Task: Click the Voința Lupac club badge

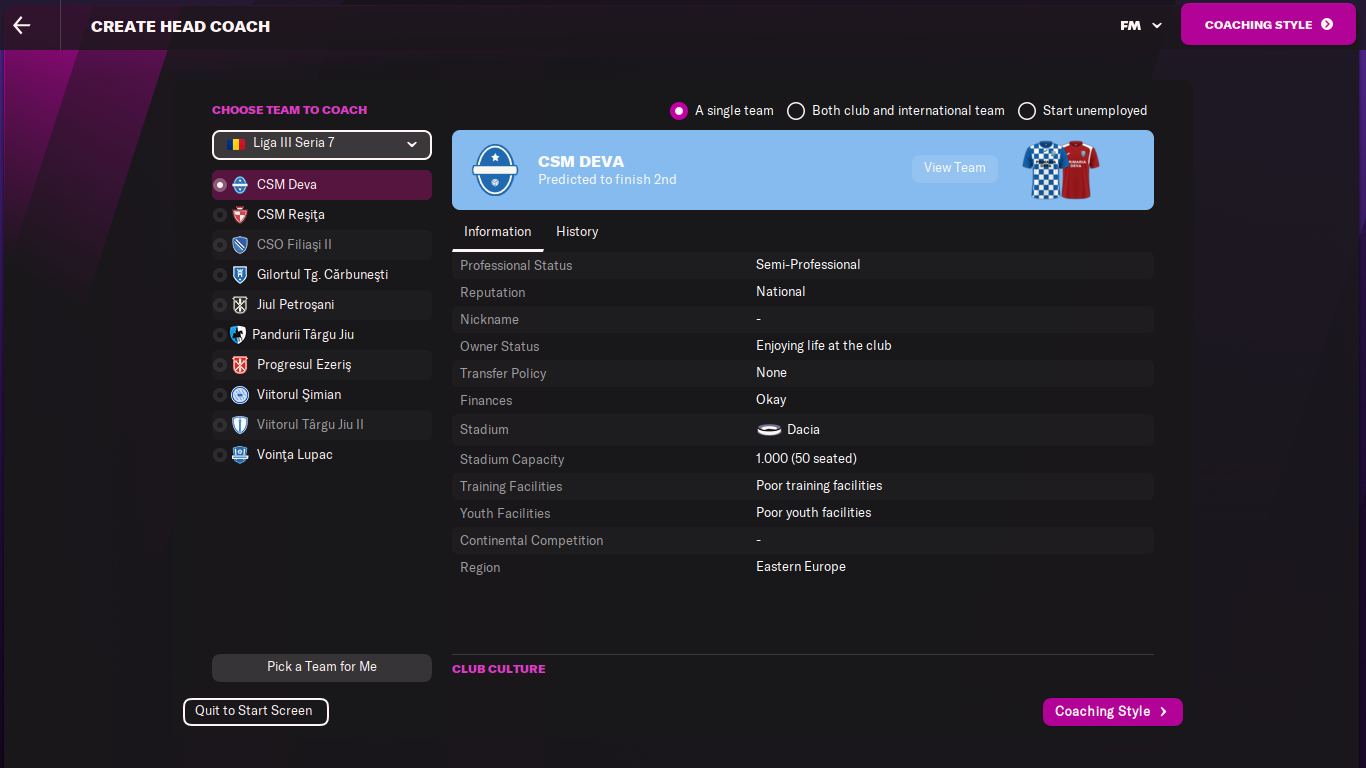Action: coord(240,455)
